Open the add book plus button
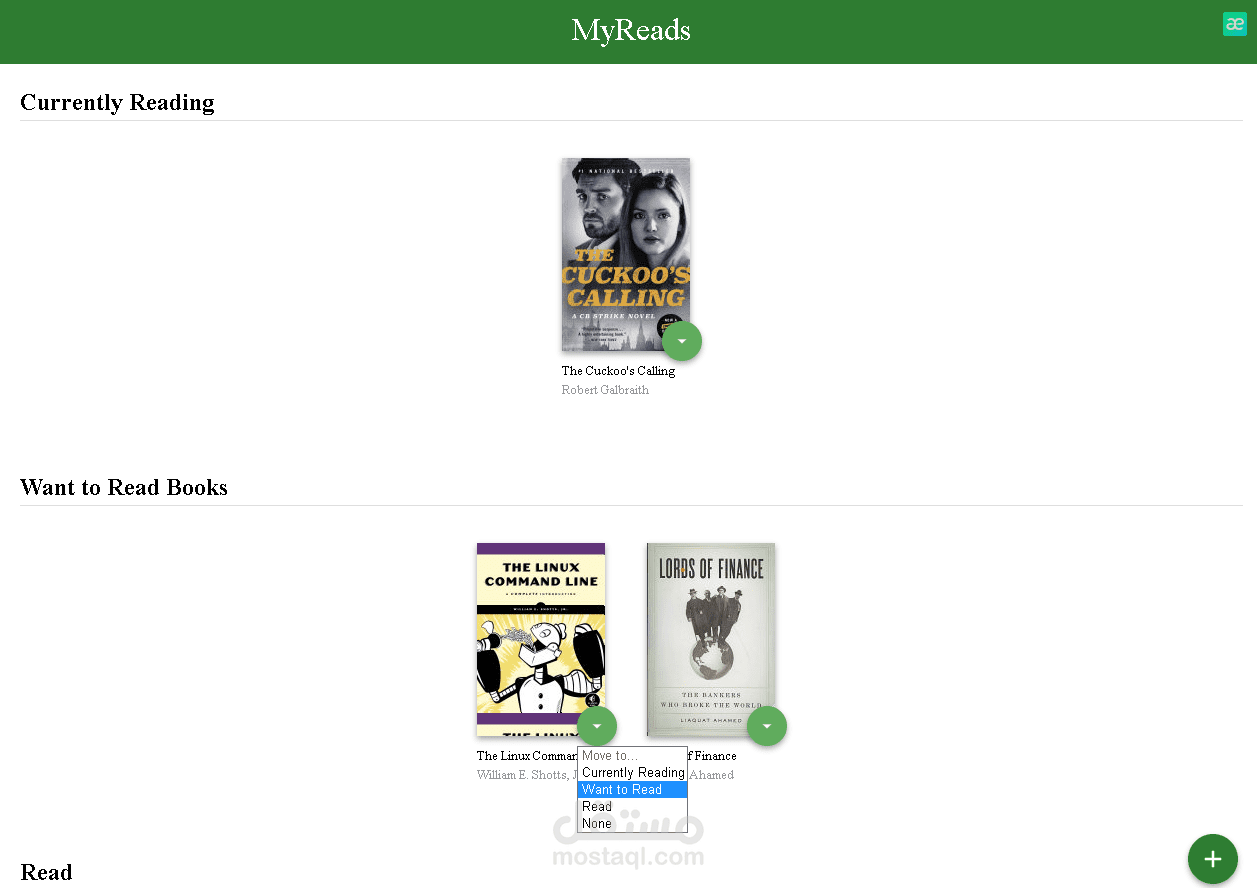 (x=1213, y=859)
